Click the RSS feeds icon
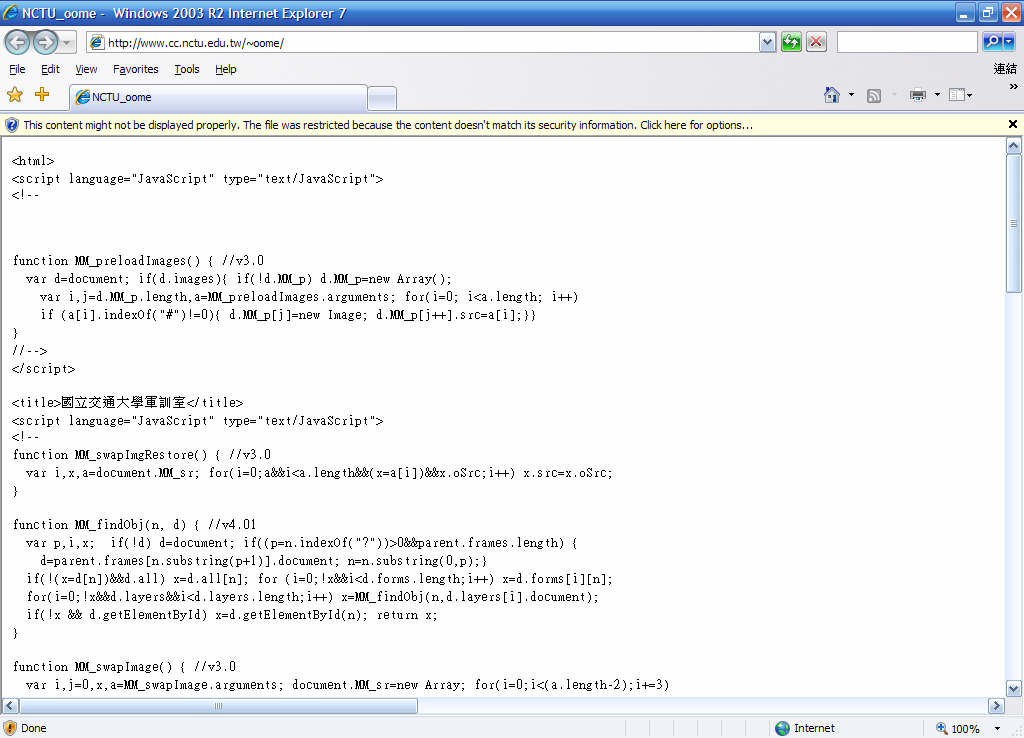This screenshot has height=738, width=1024. [873, 95]
